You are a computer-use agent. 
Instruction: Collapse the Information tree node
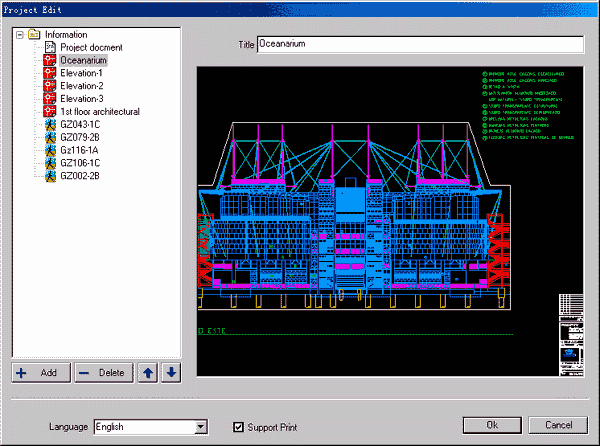20,35
